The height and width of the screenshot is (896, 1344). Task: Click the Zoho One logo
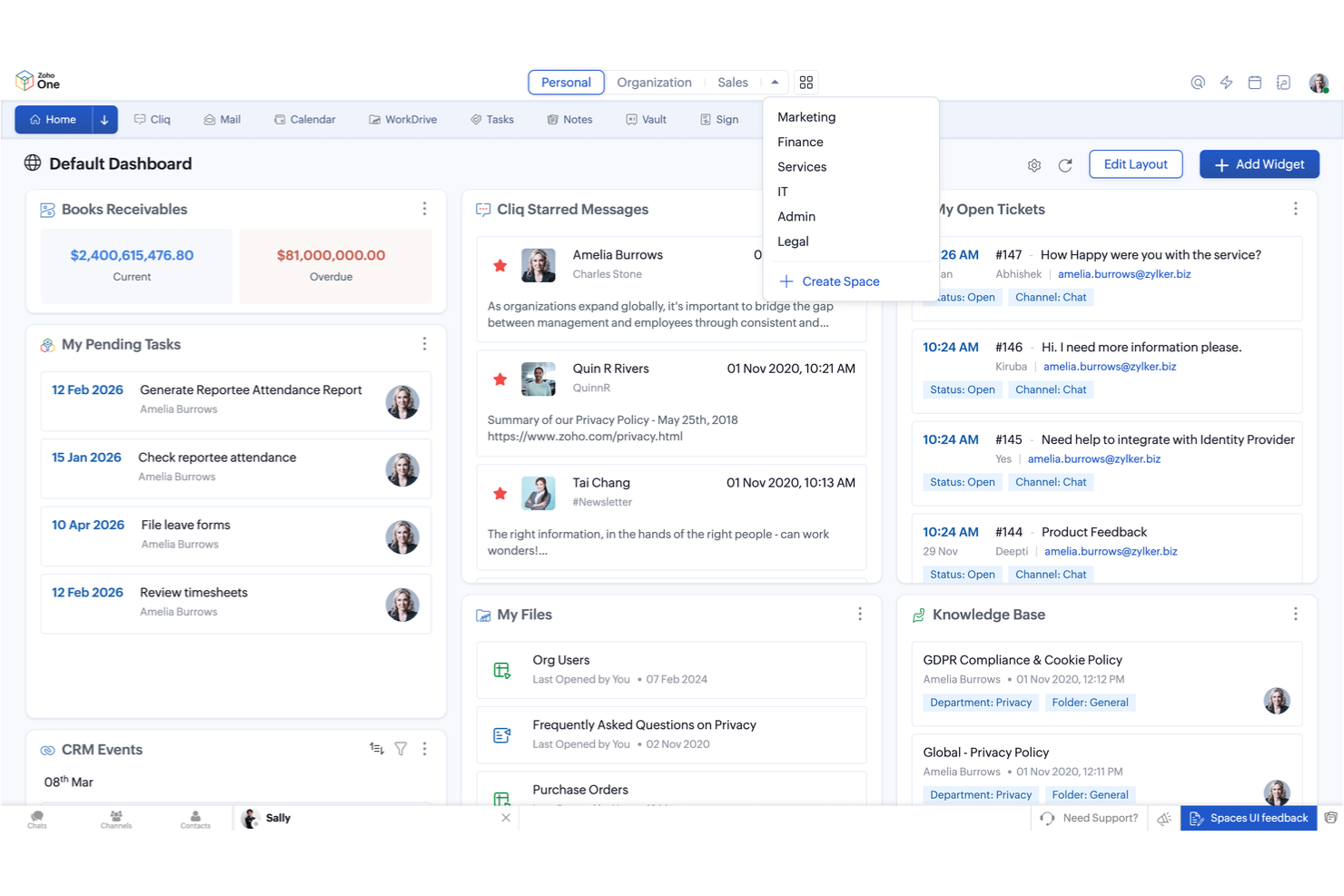pos(37,81)
